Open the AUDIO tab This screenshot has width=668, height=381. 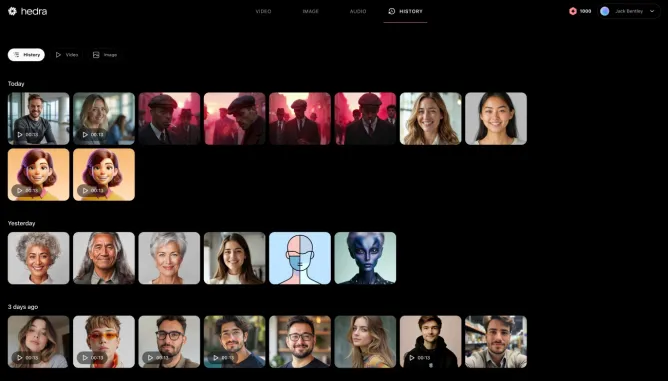(358, 11)
